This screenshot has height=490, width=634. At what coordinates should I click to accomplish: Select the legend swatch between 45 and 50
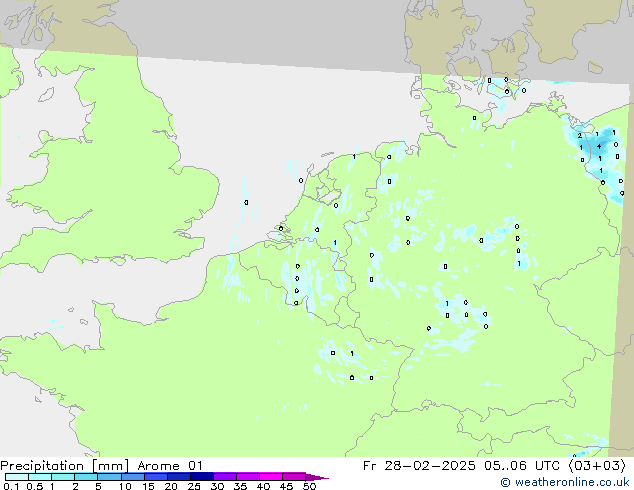click(294, 477)
